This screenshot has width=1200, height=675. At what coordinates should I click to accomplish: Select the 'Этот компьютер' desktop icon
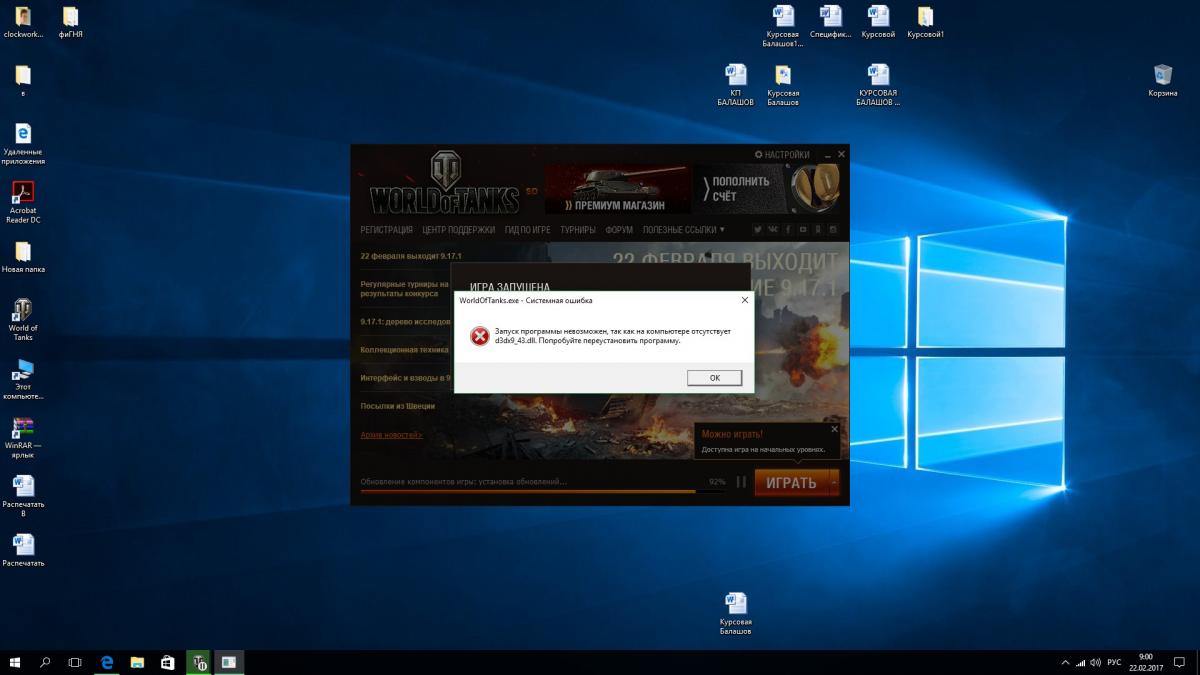click(x=23, y=379)
